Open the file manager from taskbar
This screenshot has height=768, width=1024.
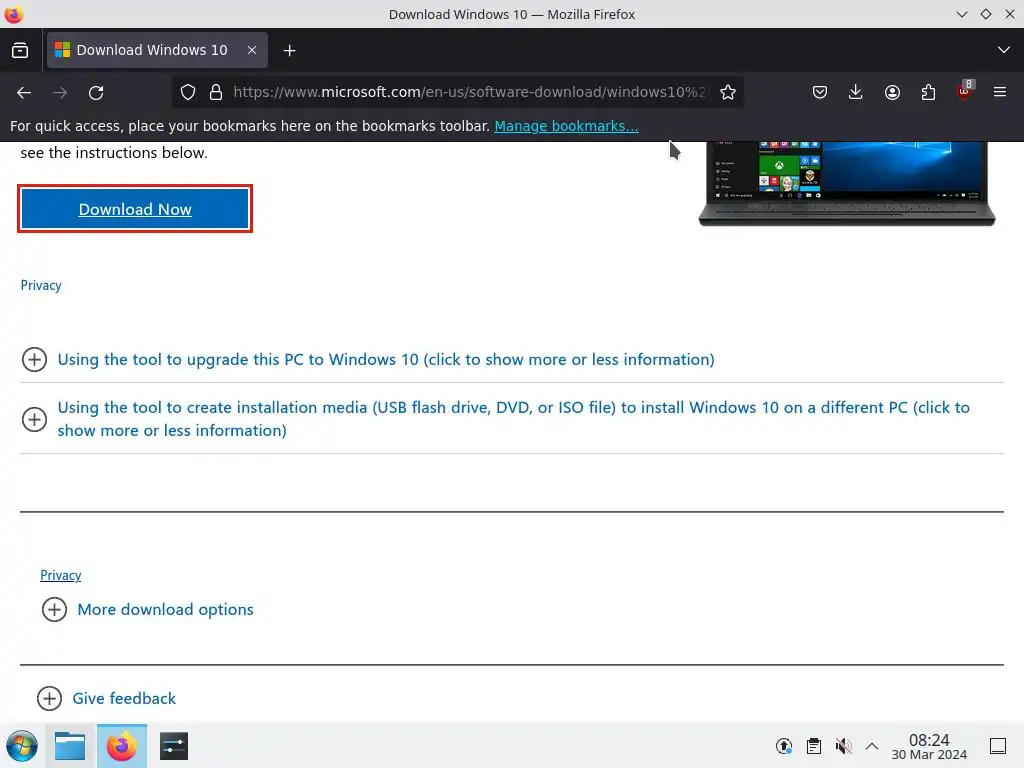click(x=70, y=746)
